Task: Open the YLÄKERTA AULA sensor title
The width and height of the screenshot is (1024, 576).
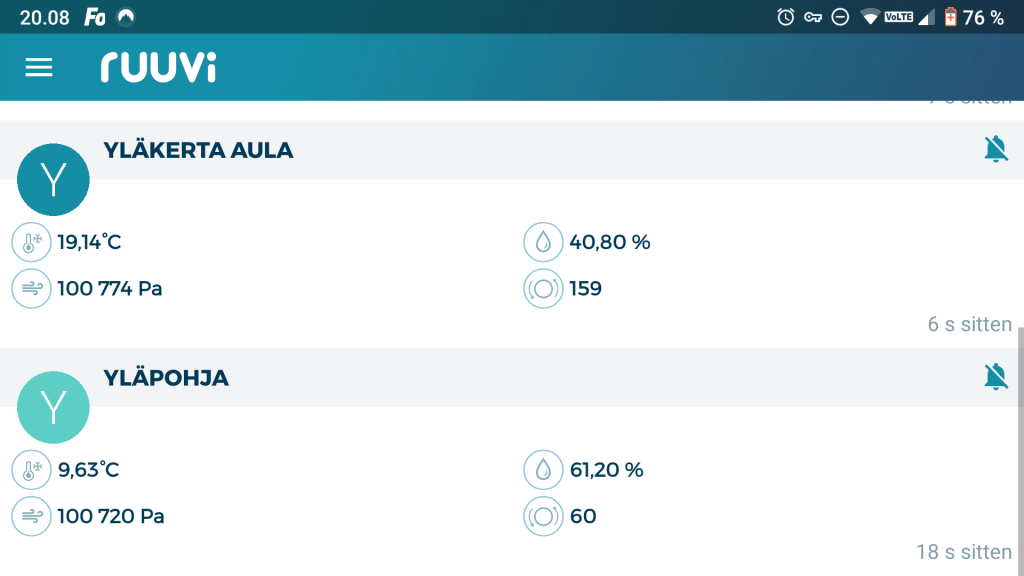Action: click(x=198, y=151)
